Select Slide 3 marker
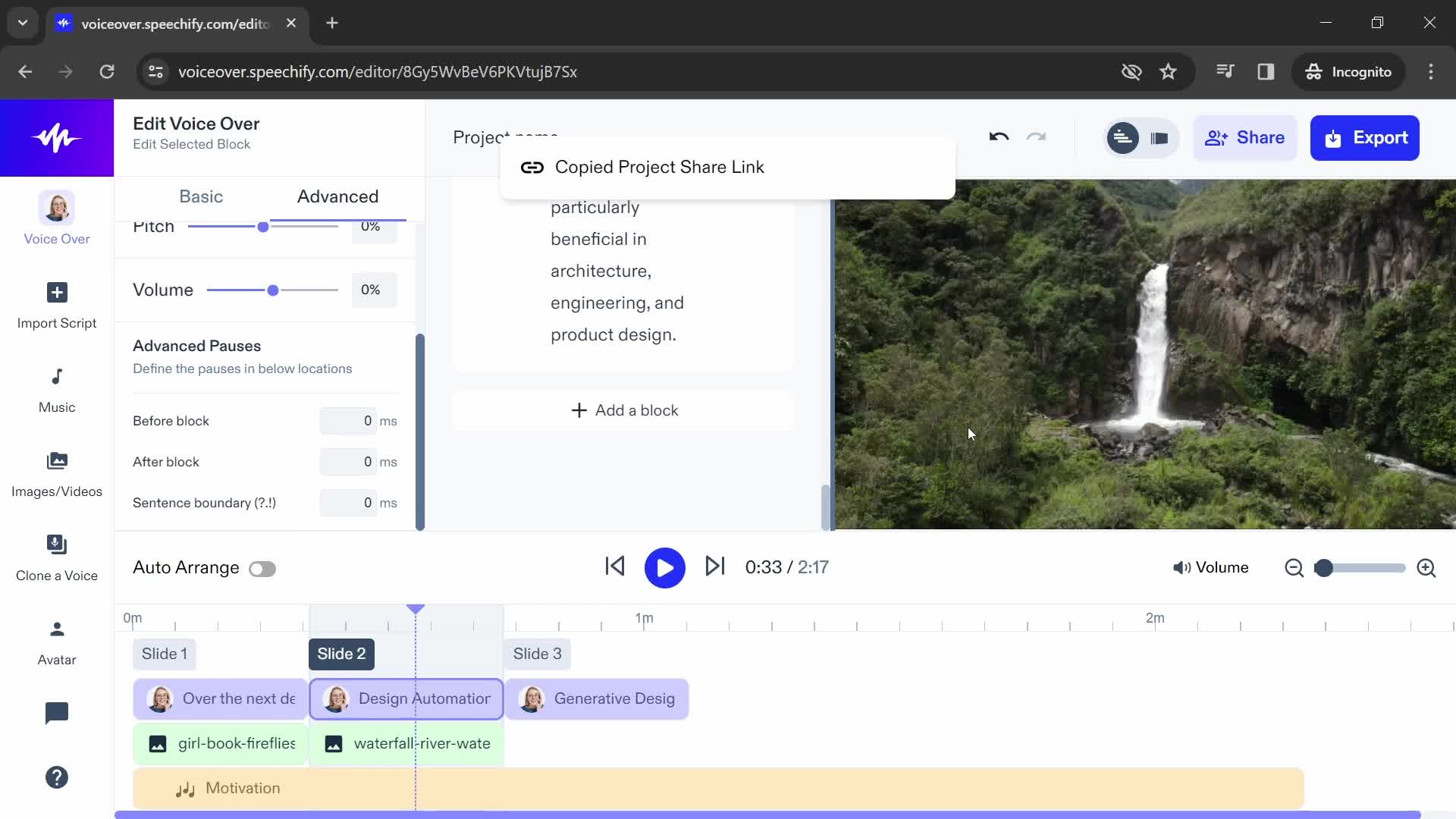 [537, 654]
